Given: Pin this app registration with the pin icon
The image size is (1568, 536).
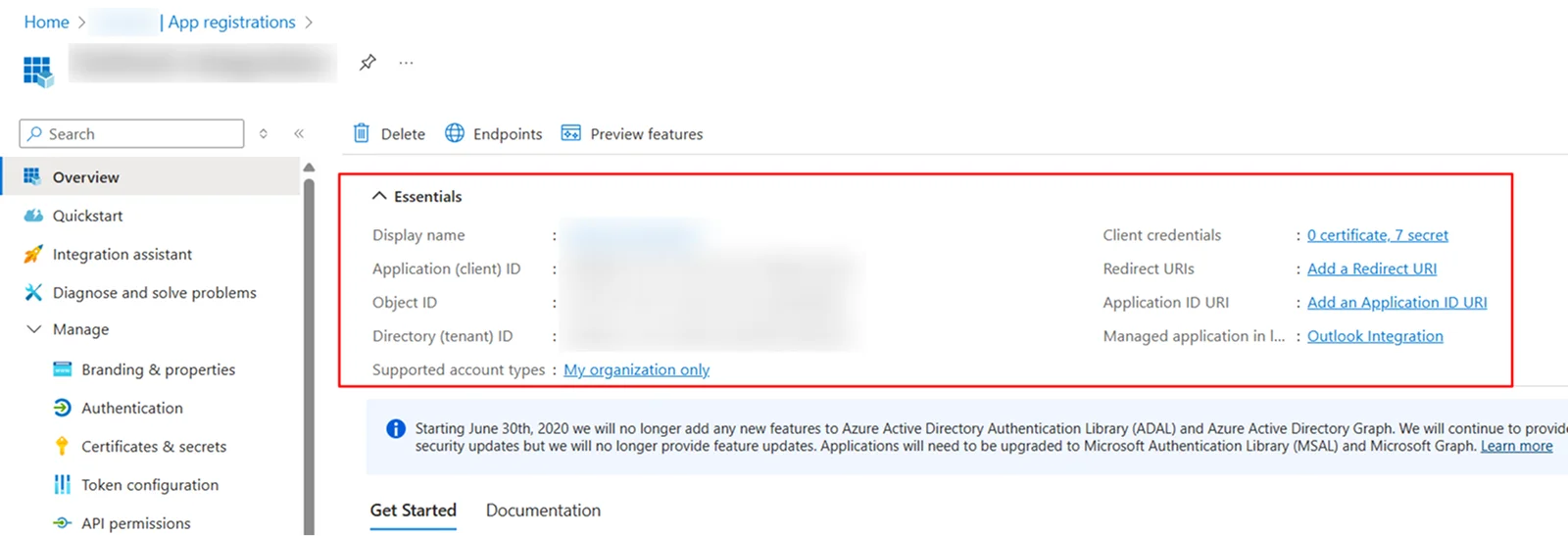Looking at the screenshot, I should [x=367, y=63].
